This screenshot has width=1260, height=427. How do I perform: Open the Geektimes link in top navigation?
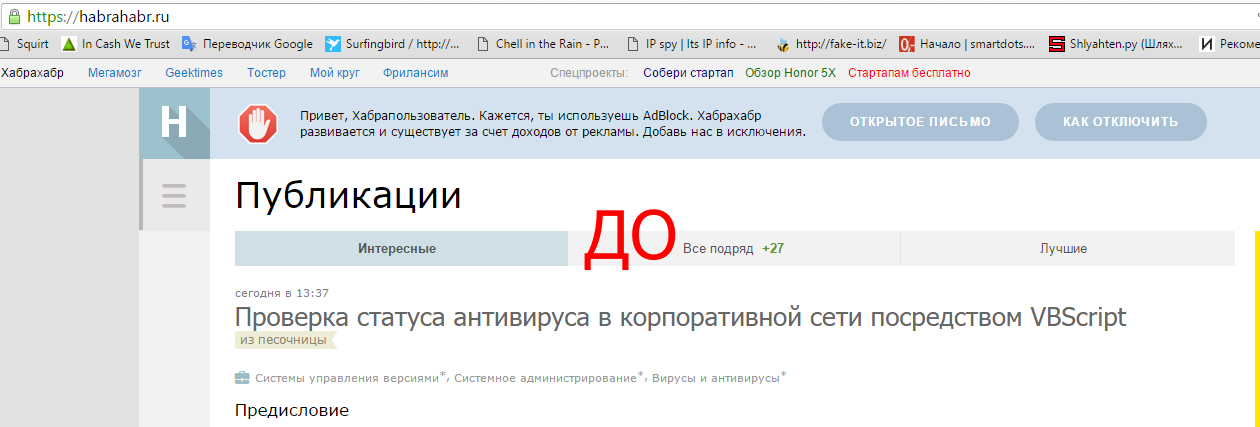(194, 73)
